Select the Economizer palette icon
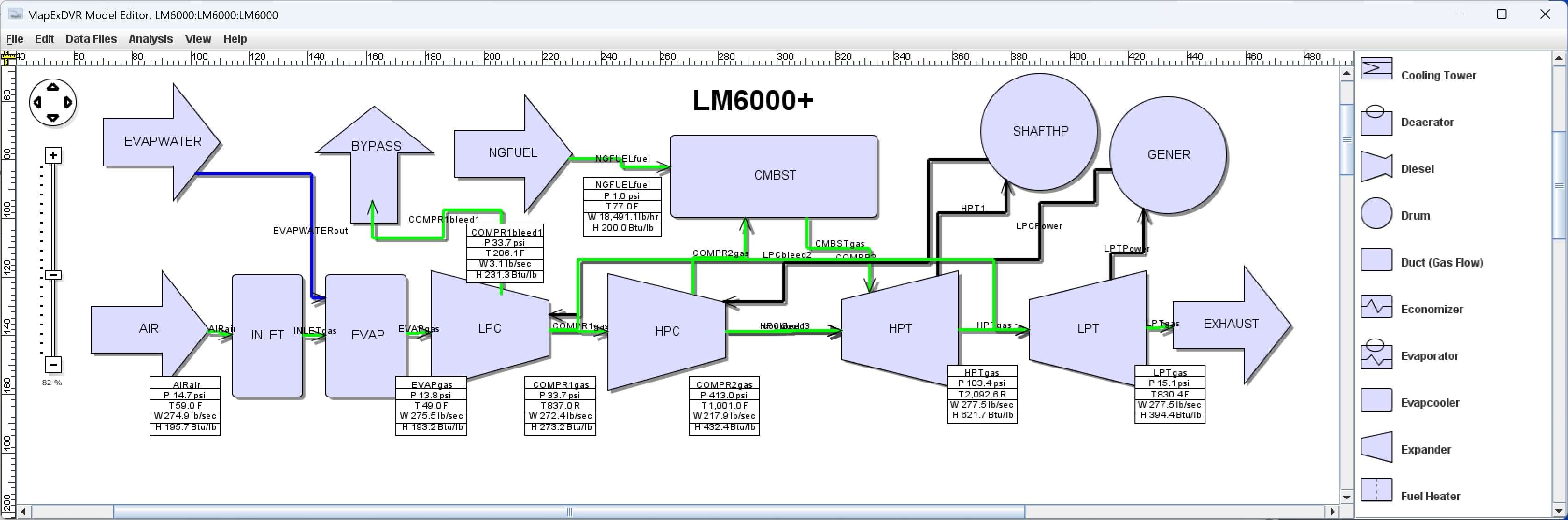Screen dimensions: 1568x520 click(x=1376, y=307)
